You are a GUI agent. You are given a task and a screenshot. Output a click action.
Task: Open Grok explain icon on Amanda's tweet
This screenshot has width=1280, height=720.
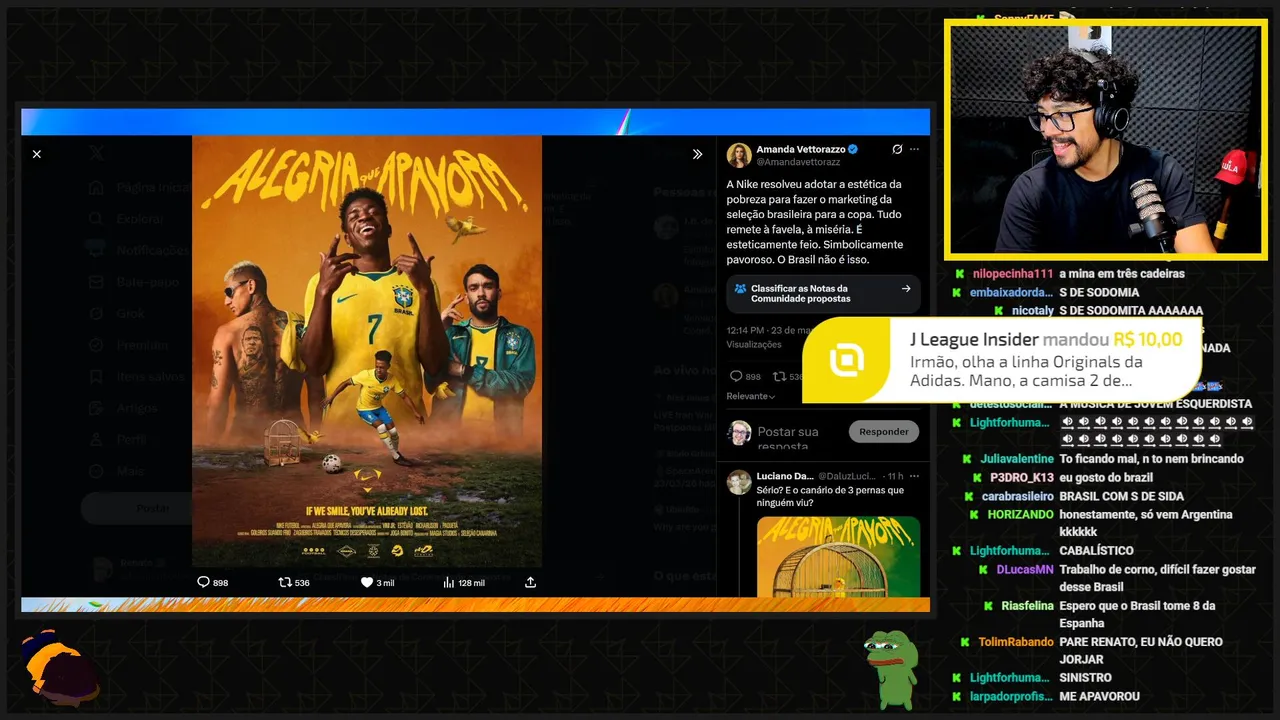pos(897,149)
